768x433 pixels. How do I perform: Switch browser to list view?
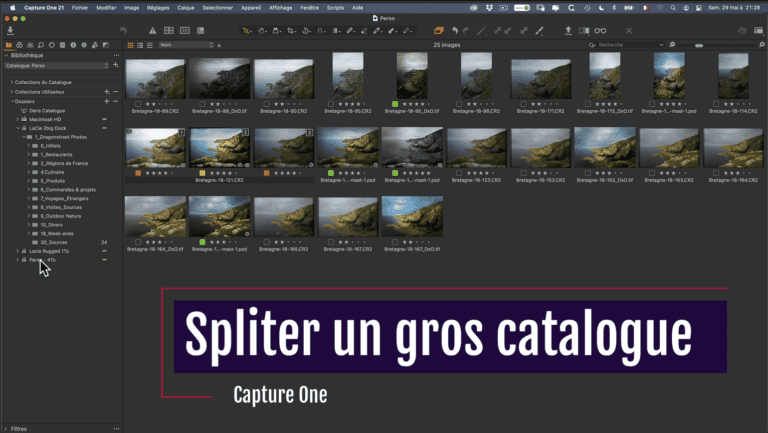pos(140,45)
